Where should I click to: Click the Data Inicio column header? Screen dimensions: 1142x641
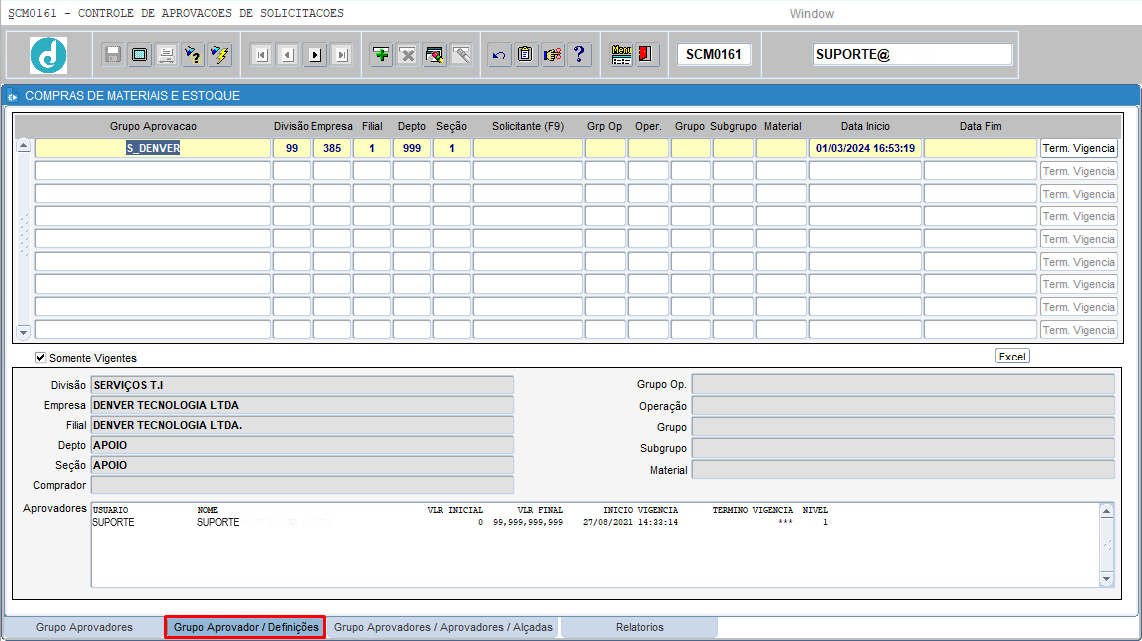coord(865,127)
